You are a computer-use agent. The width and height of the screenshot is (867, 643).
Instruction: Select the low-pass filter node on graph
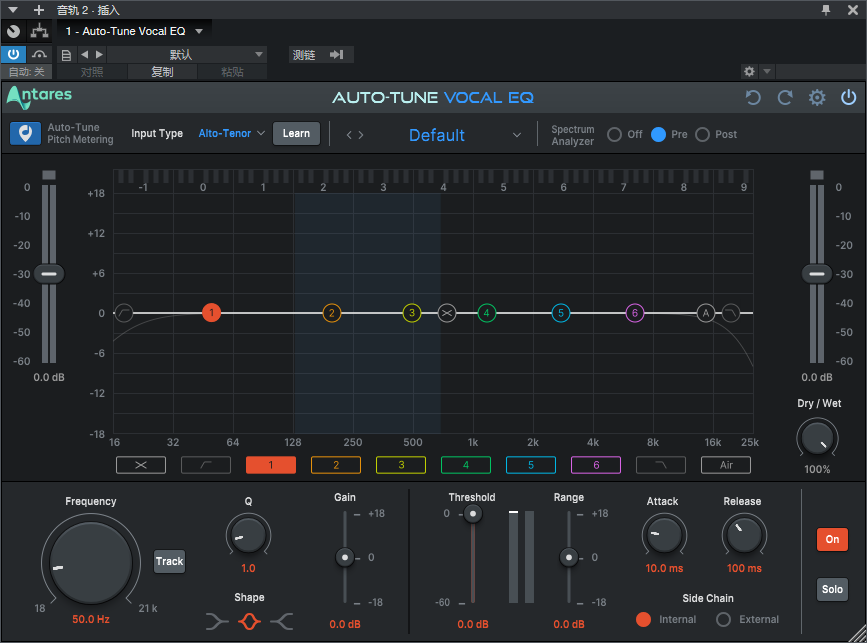(731, 313)
